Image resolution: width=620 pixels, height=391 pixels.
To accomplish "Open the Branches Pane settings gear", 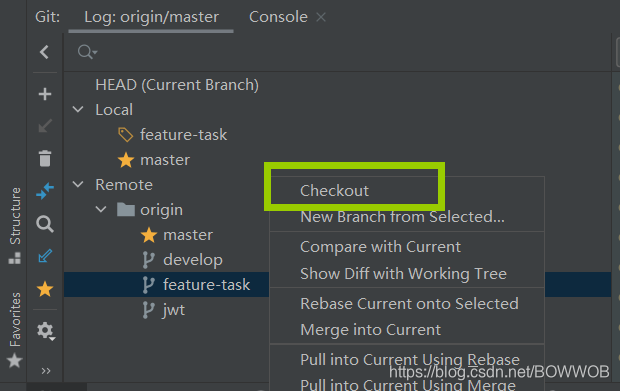I will coord(45,331).
